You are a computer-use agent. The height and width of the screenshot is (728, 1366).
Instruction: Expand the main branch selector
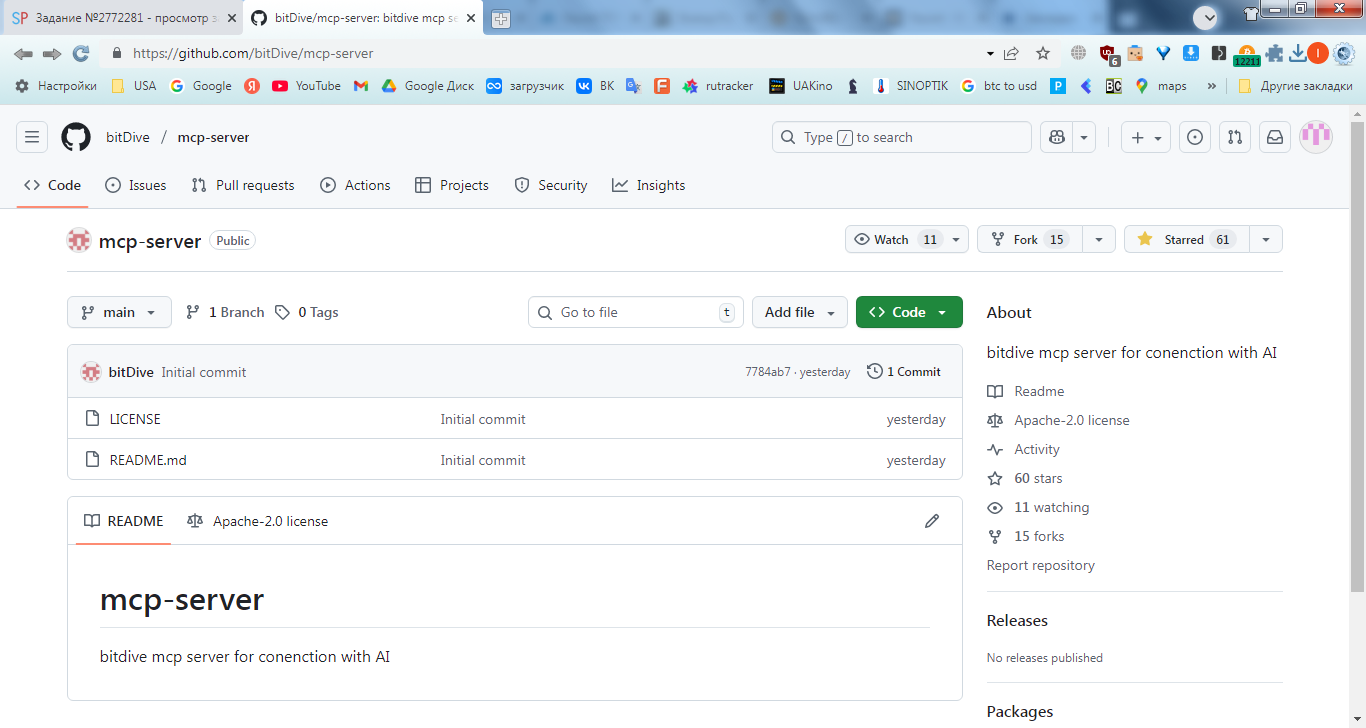pyautogui.click(x=119, y=312)
